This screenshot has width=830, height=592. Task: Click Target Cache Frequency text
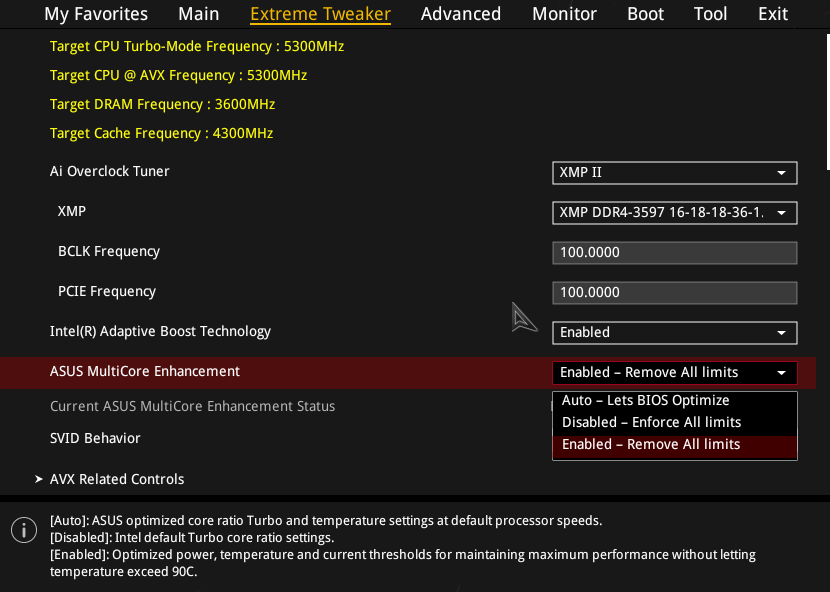[161, 133]
